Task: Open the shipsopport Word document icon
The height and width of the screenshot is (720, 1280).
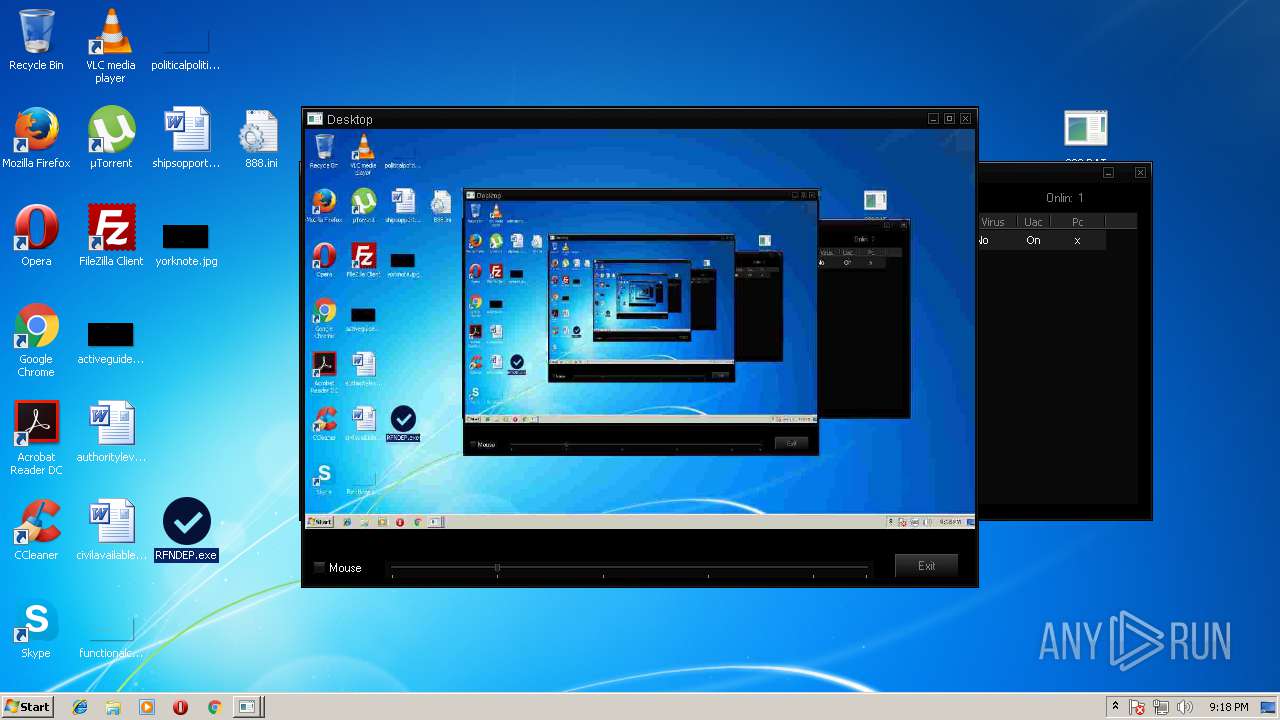Action: pyautogui.click(x=186, y=138)
